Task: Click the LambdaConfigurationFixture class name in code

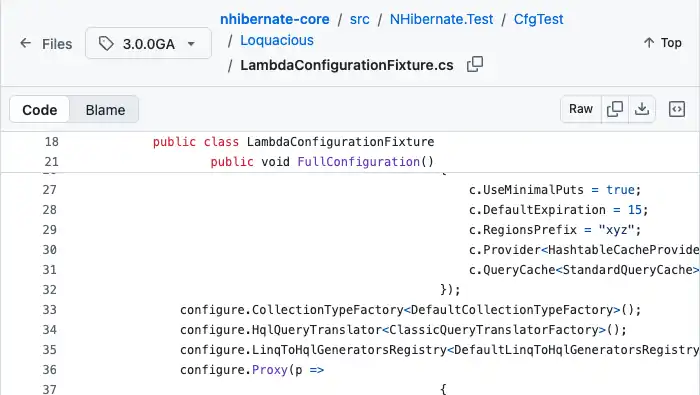Action: [340, 142]
